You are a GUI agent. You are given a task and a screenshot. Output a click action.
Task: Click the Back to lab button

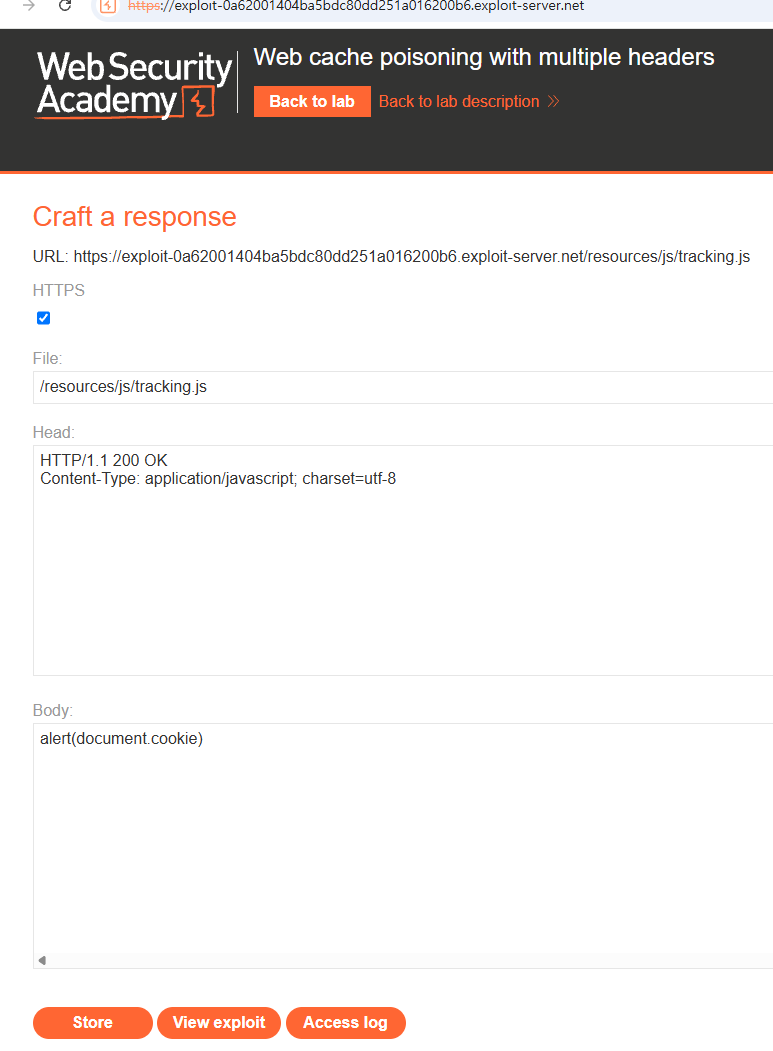(x=312, y=101)
